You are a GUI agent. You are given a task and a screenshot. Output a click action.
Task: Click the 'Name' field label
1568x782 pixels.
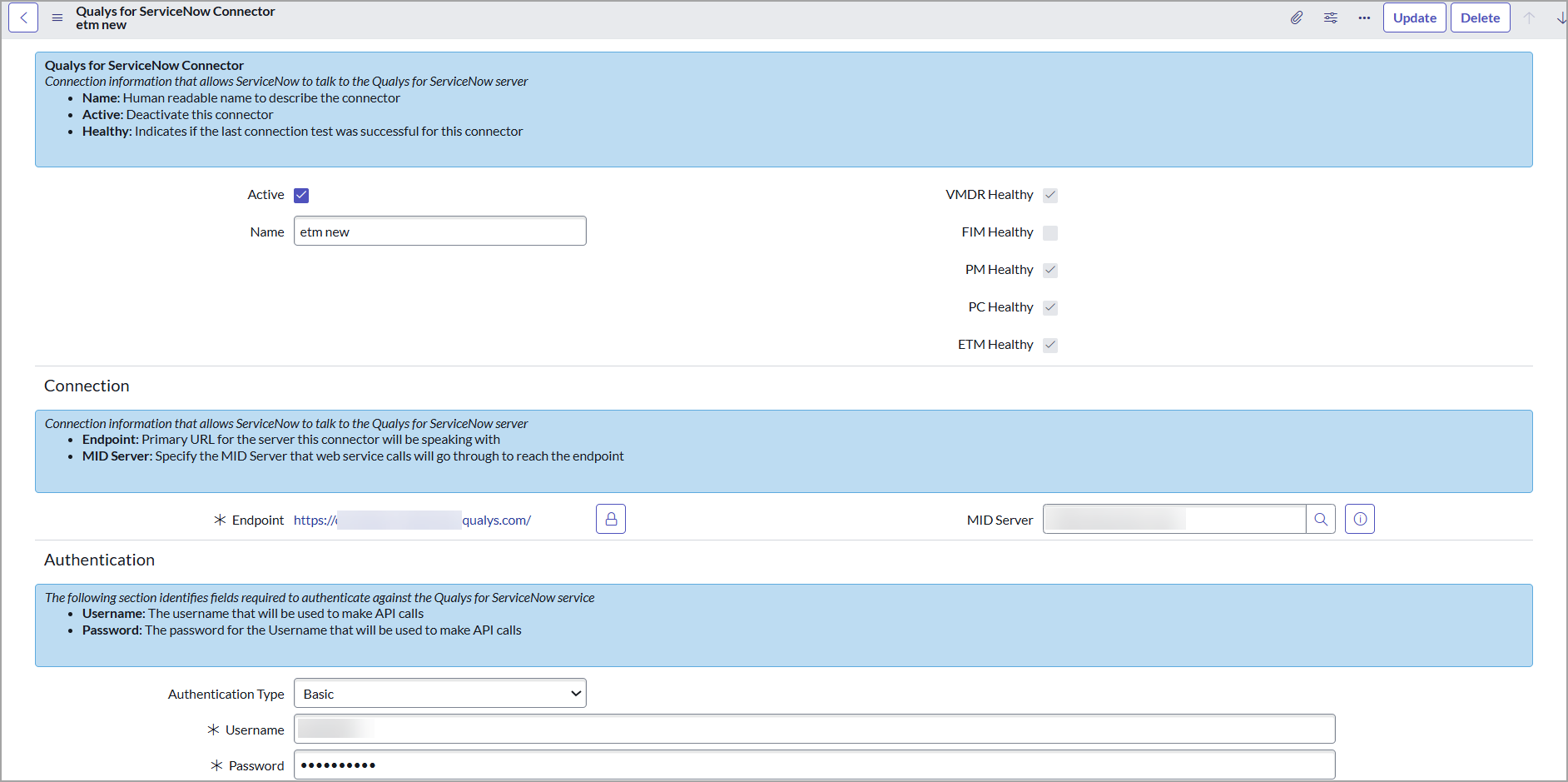pos(267,232)
